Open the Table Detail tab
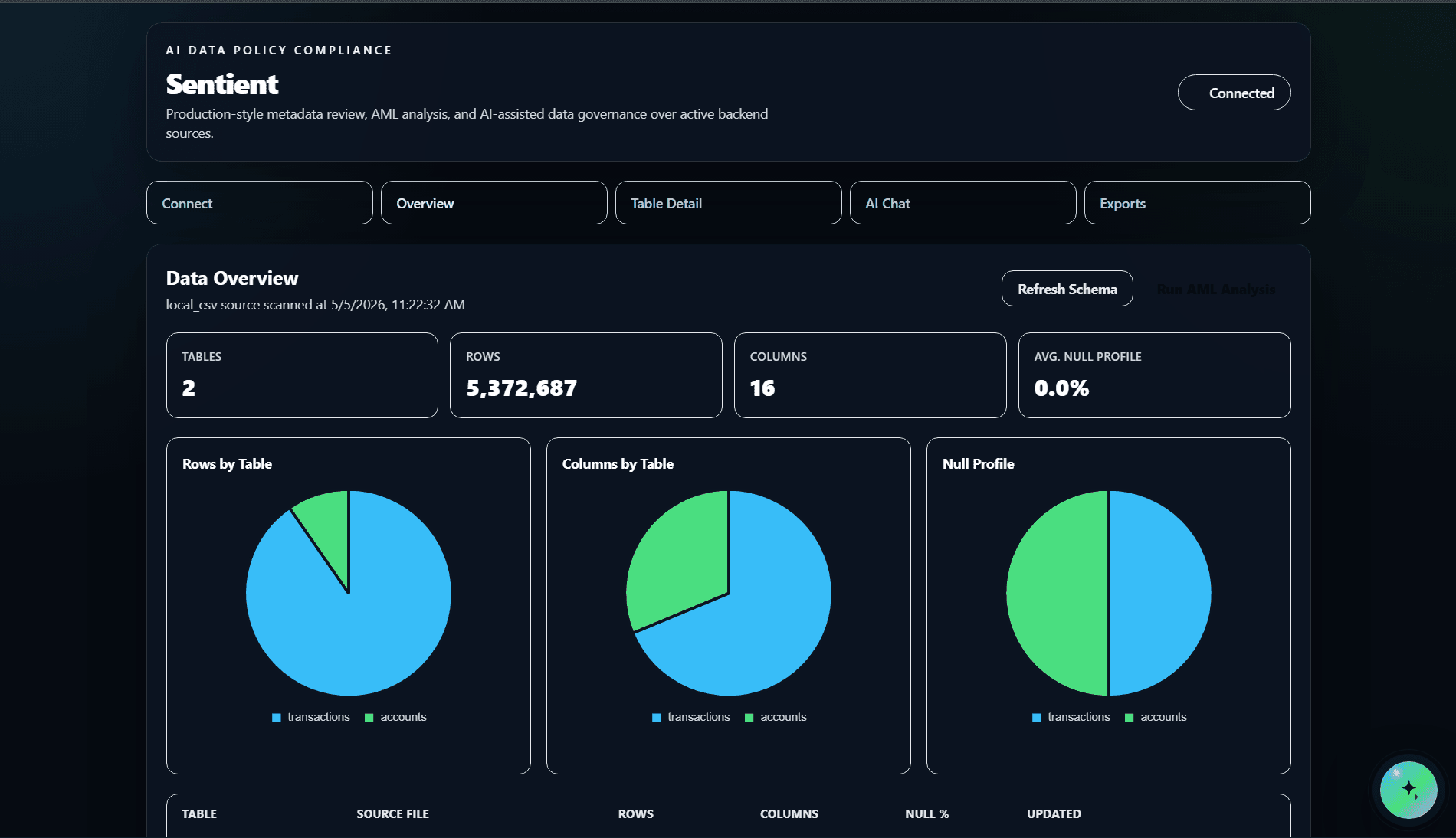This screenshot has width=1456, height=838. click(x=729, y=203)
